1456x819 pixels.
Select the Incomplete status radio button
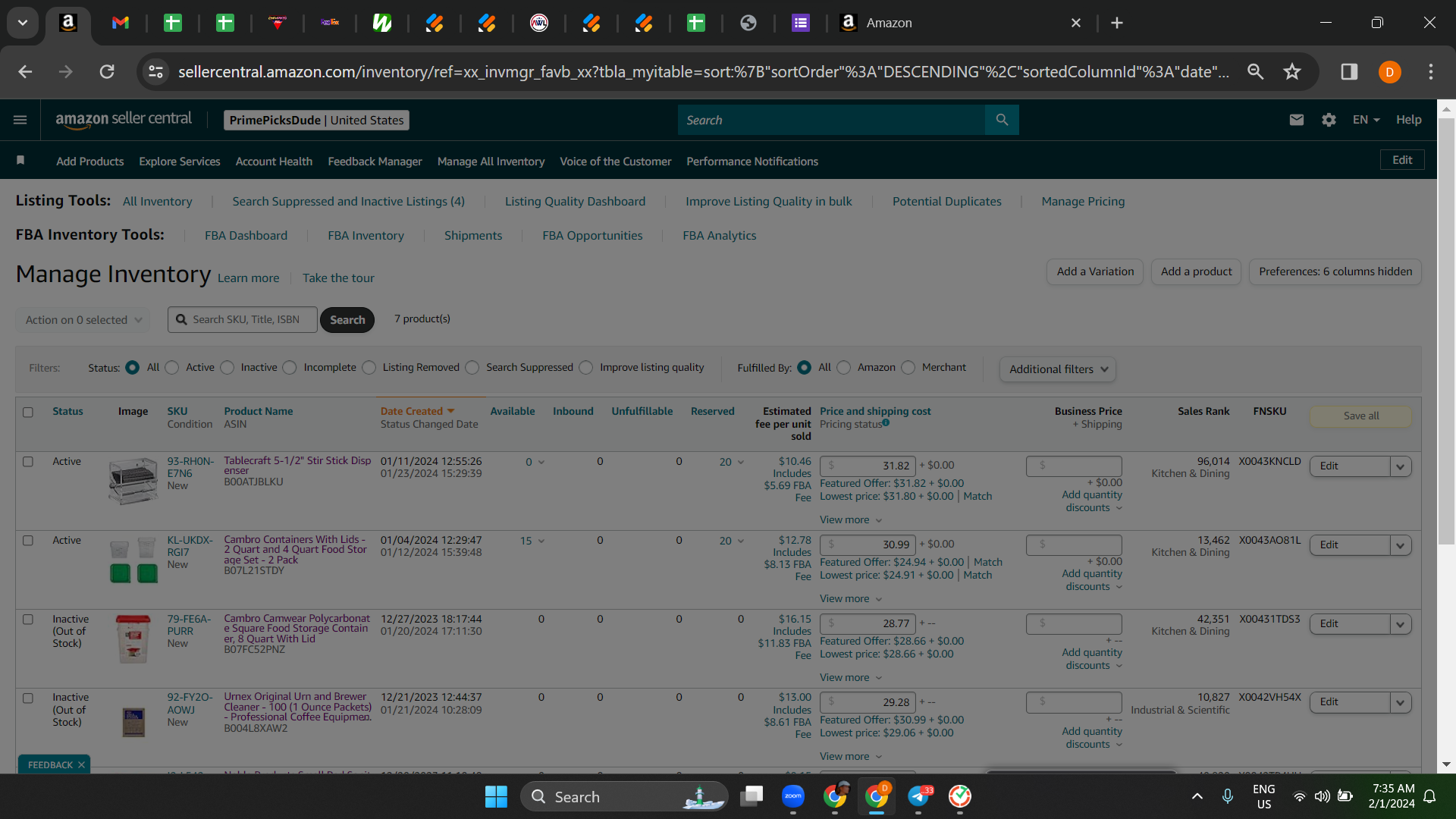(x=290, y=368)
